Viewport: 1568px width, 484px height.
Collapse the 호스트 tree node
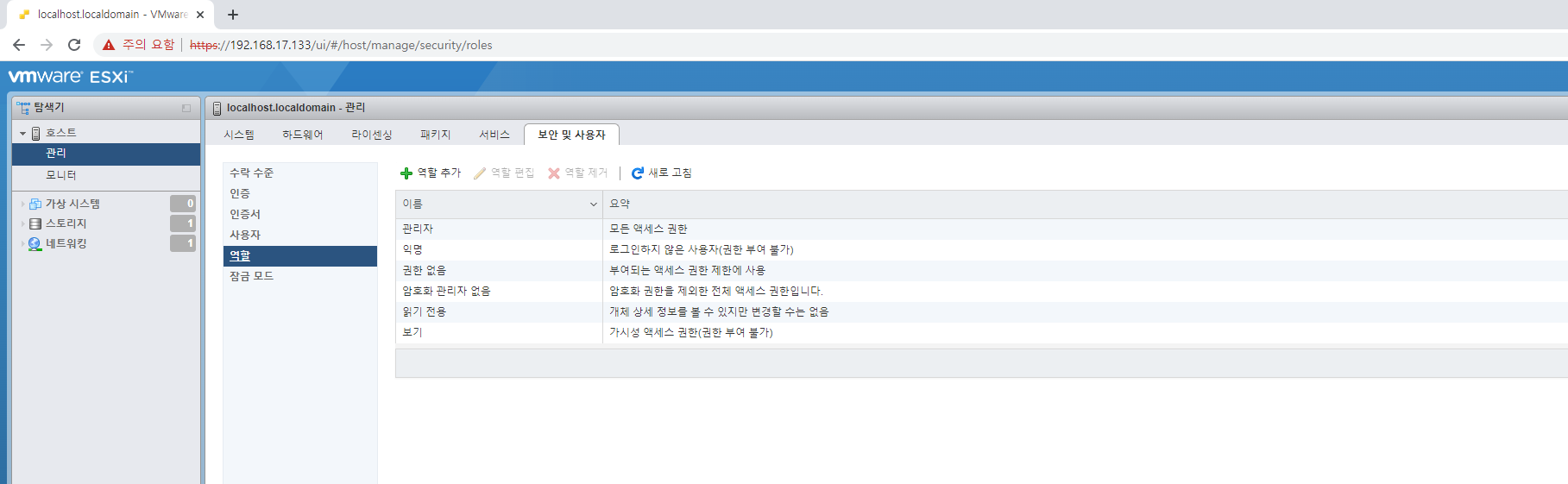click(x=22, y=134)
